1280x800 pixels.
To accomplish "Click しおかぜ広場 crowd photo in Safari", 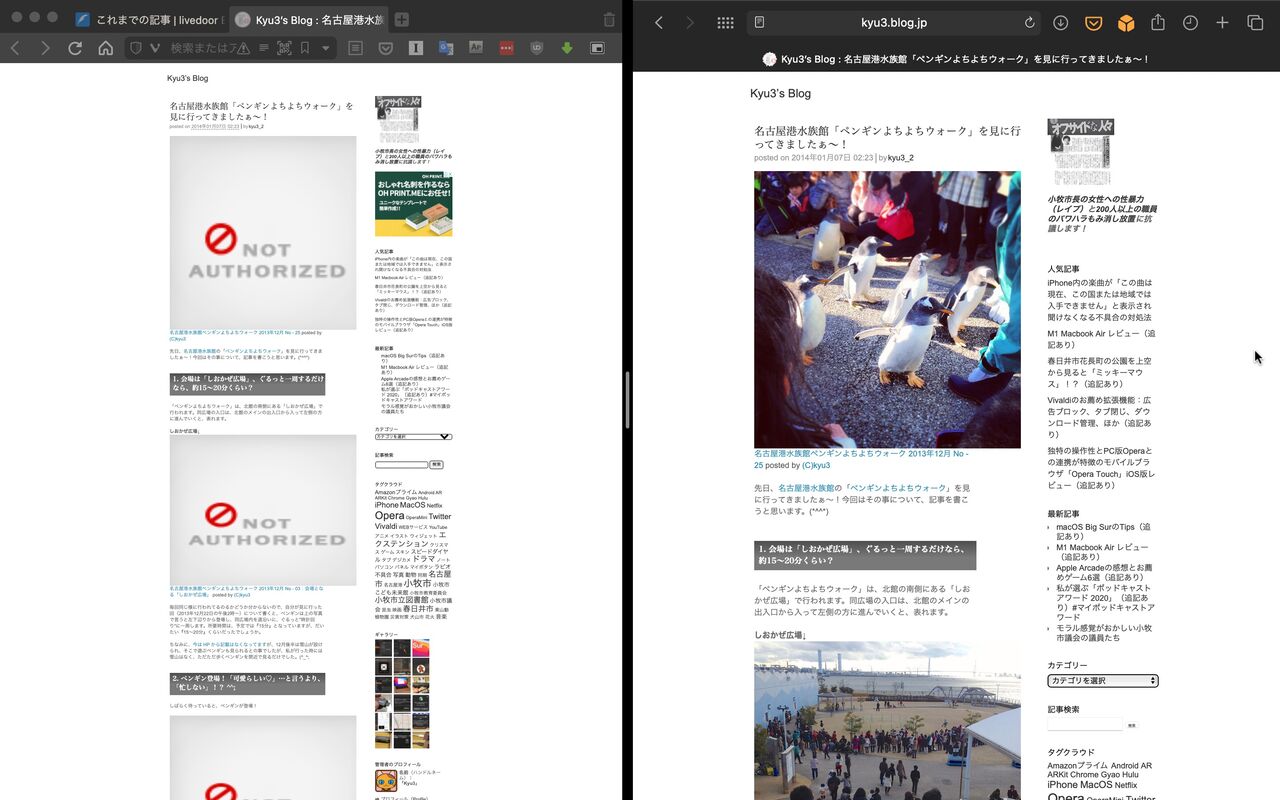I will 887,720.
